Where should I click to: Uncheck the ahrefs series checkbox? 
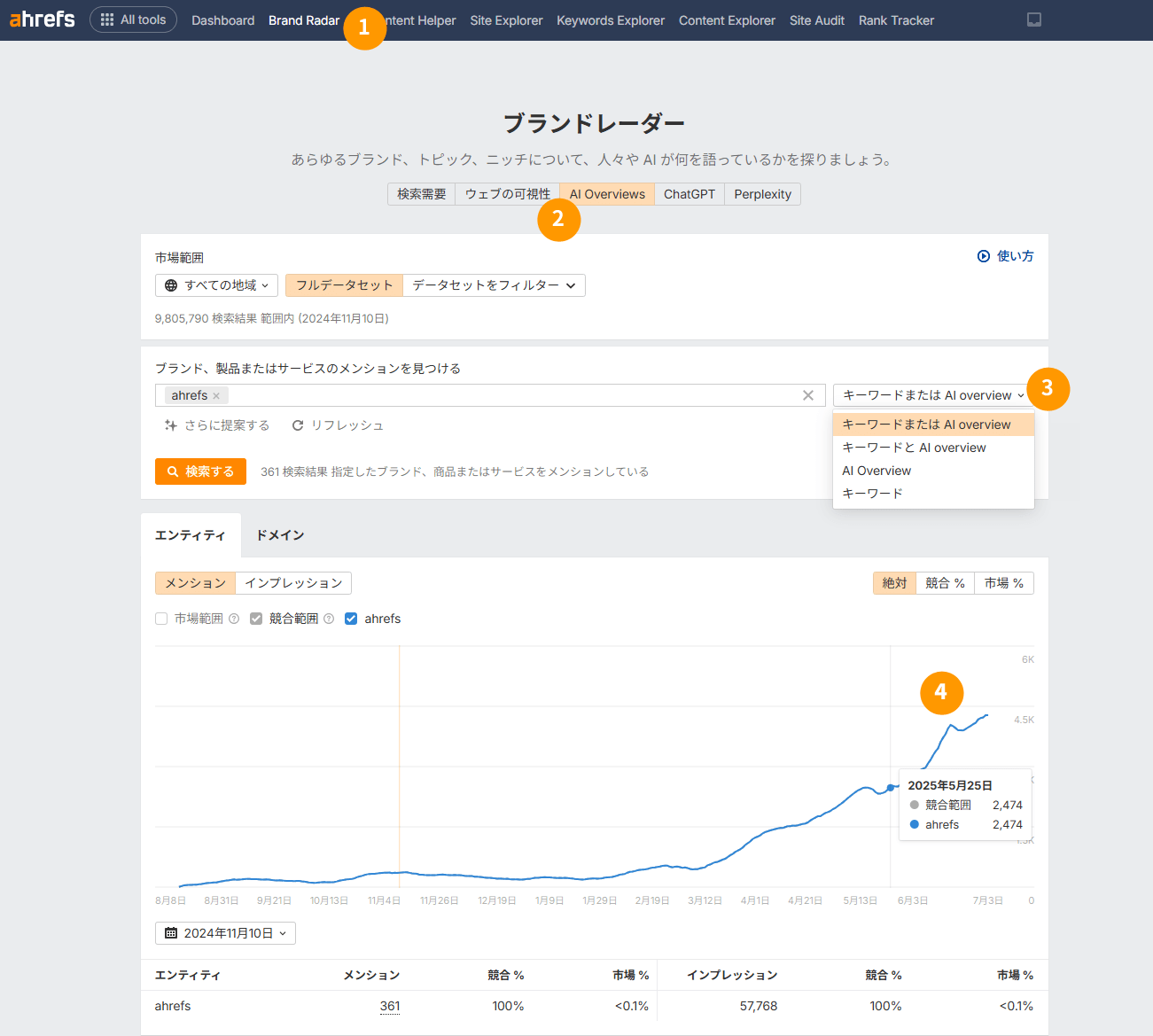352,618
